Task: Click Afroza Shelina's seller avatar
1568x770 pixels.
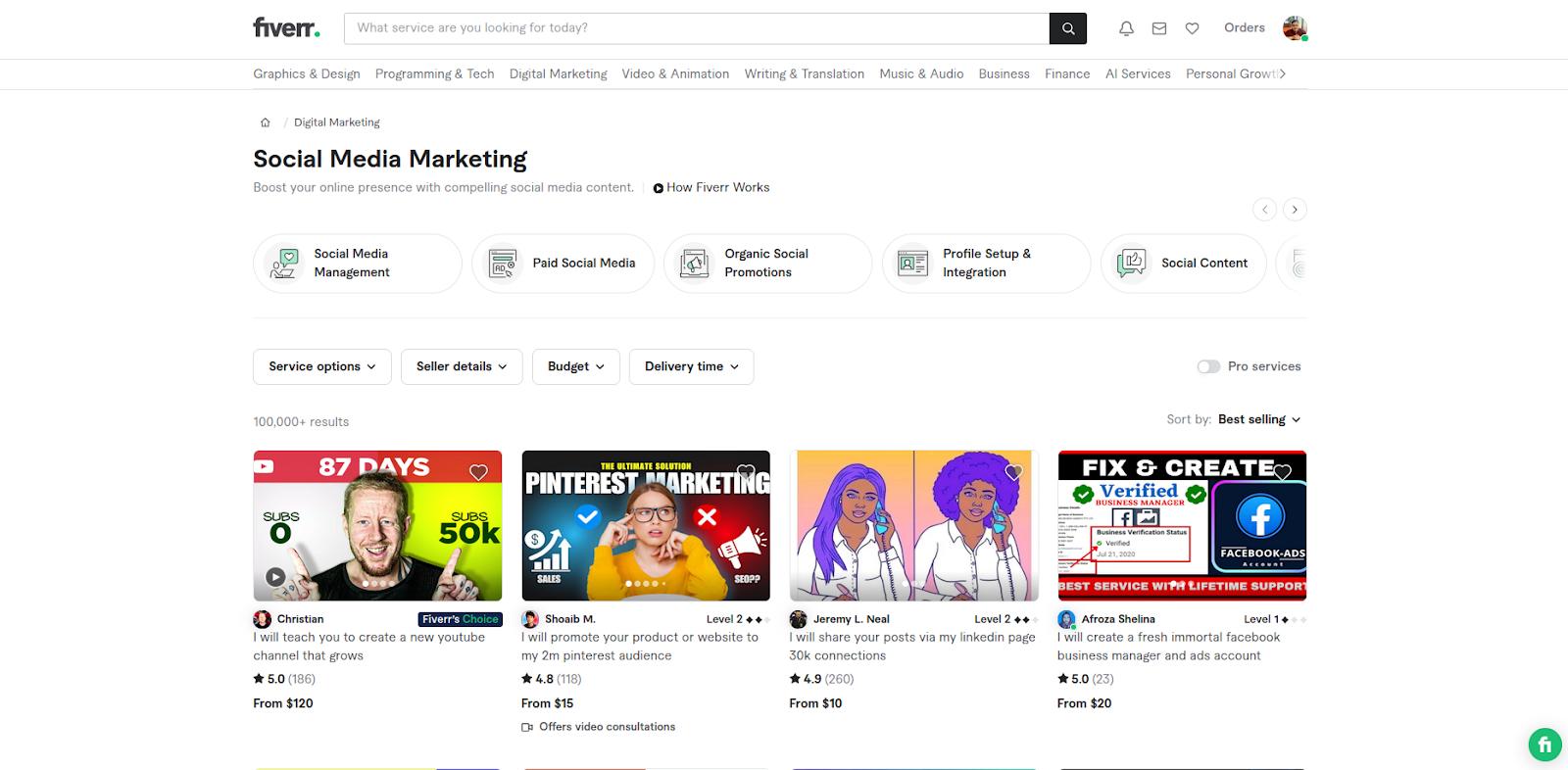Action: [x=1066, y=619]
